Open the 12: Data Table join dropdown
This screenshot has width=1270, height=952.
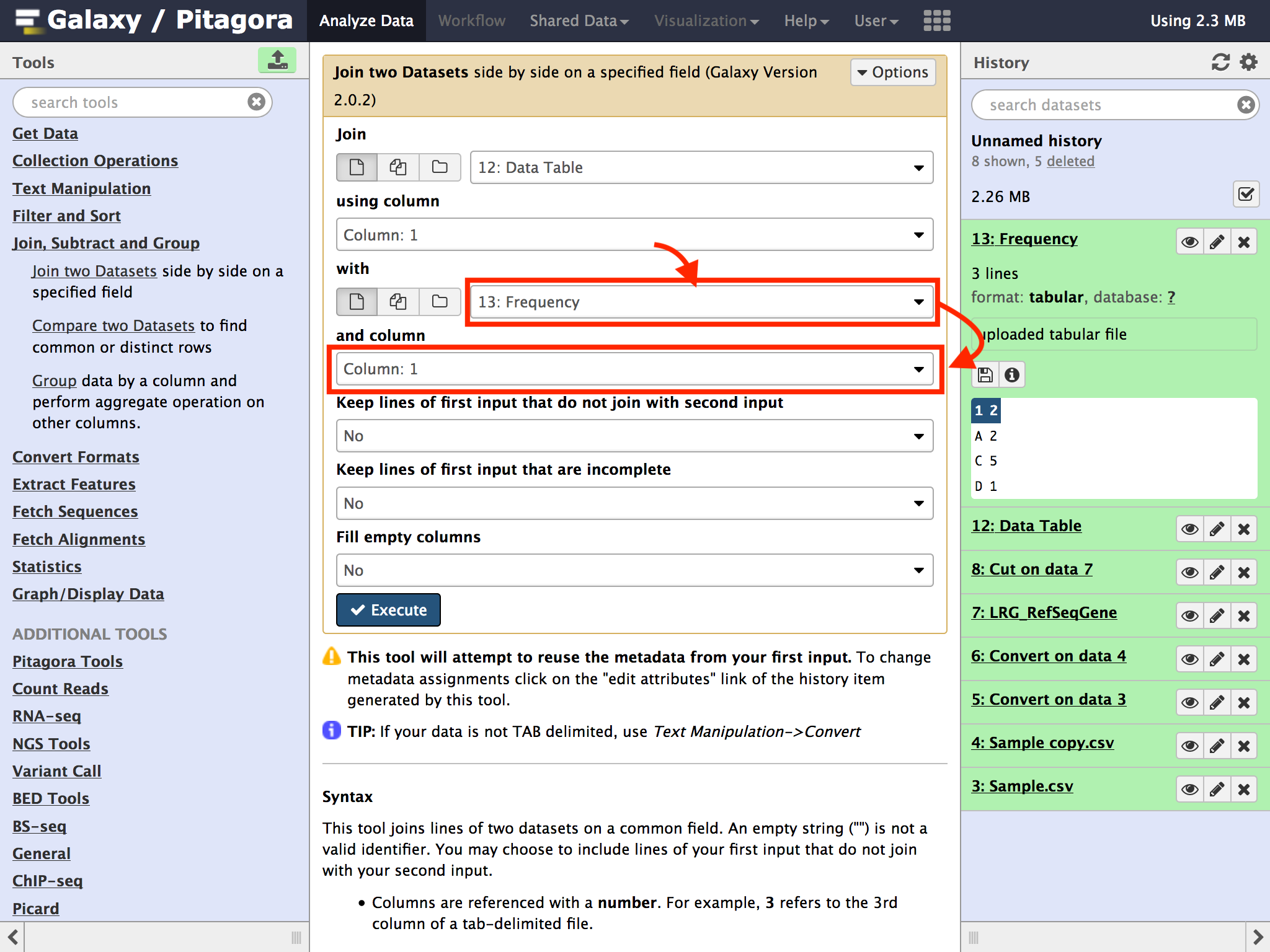[701, 167]
